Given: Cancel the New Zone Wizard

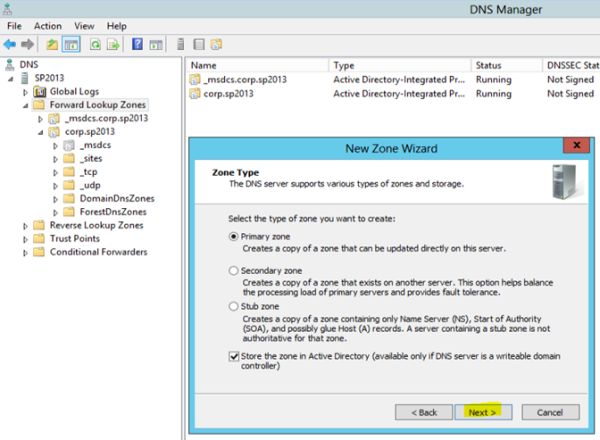Looking at the screenshot, I should click(x=550, y=412).
